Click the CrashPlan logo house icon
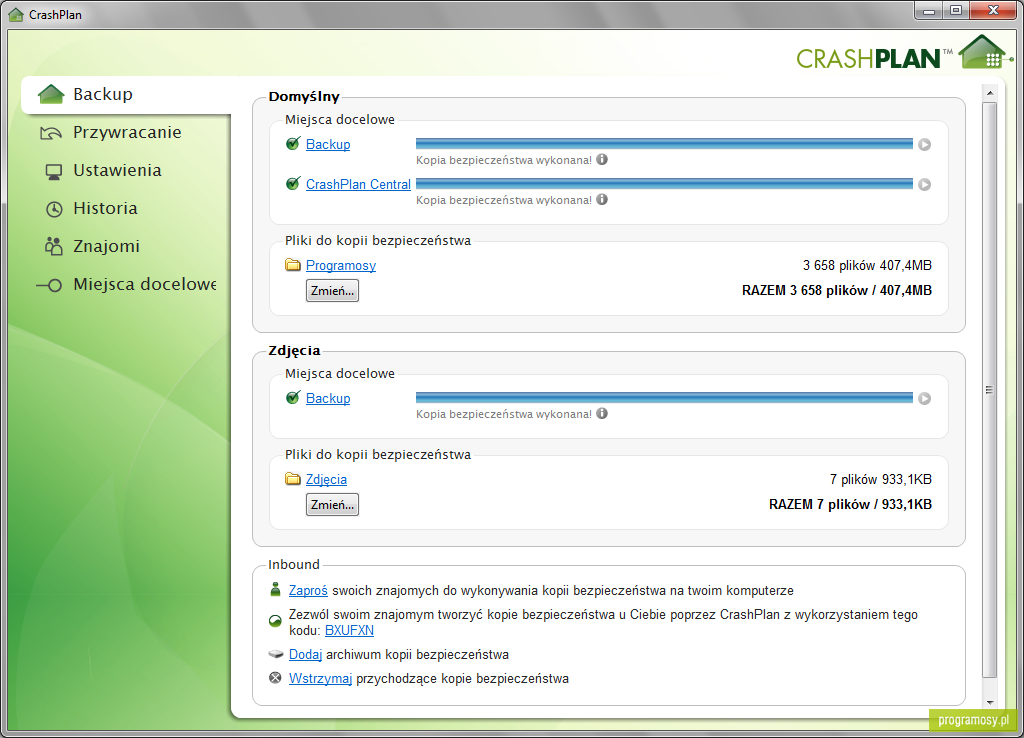Viewport: 1024px width, 738px height. 985,52
